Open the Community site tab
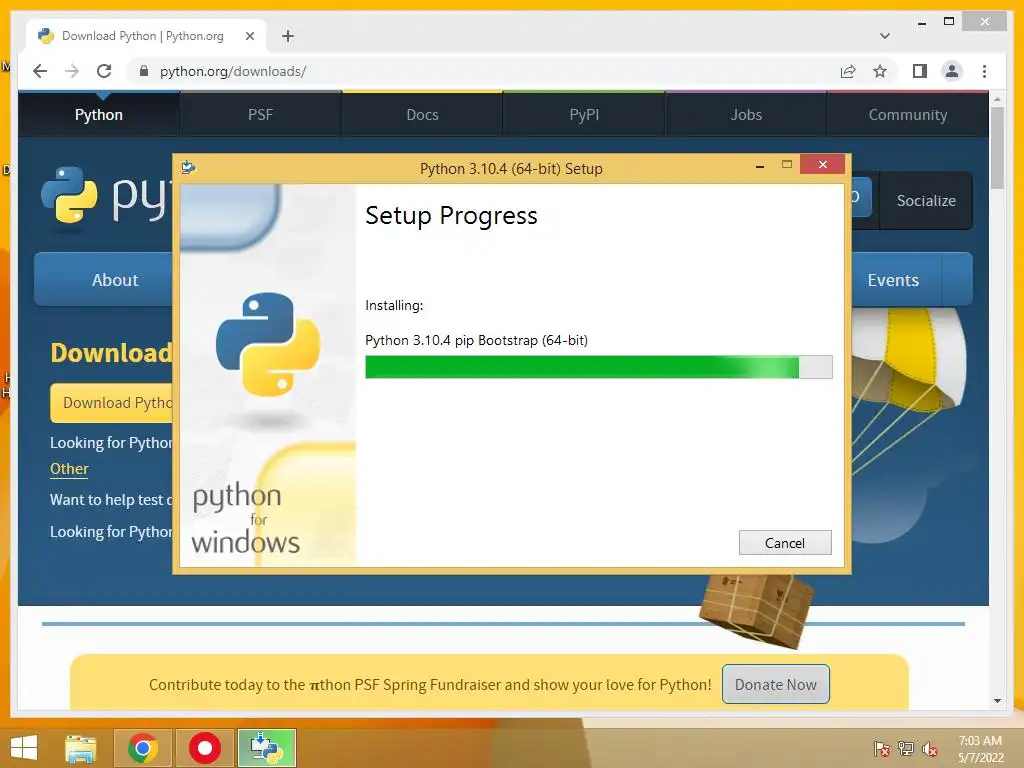The width and height of the screenshot is (1024, 768). pyautogui.click(x=908, y=114)
